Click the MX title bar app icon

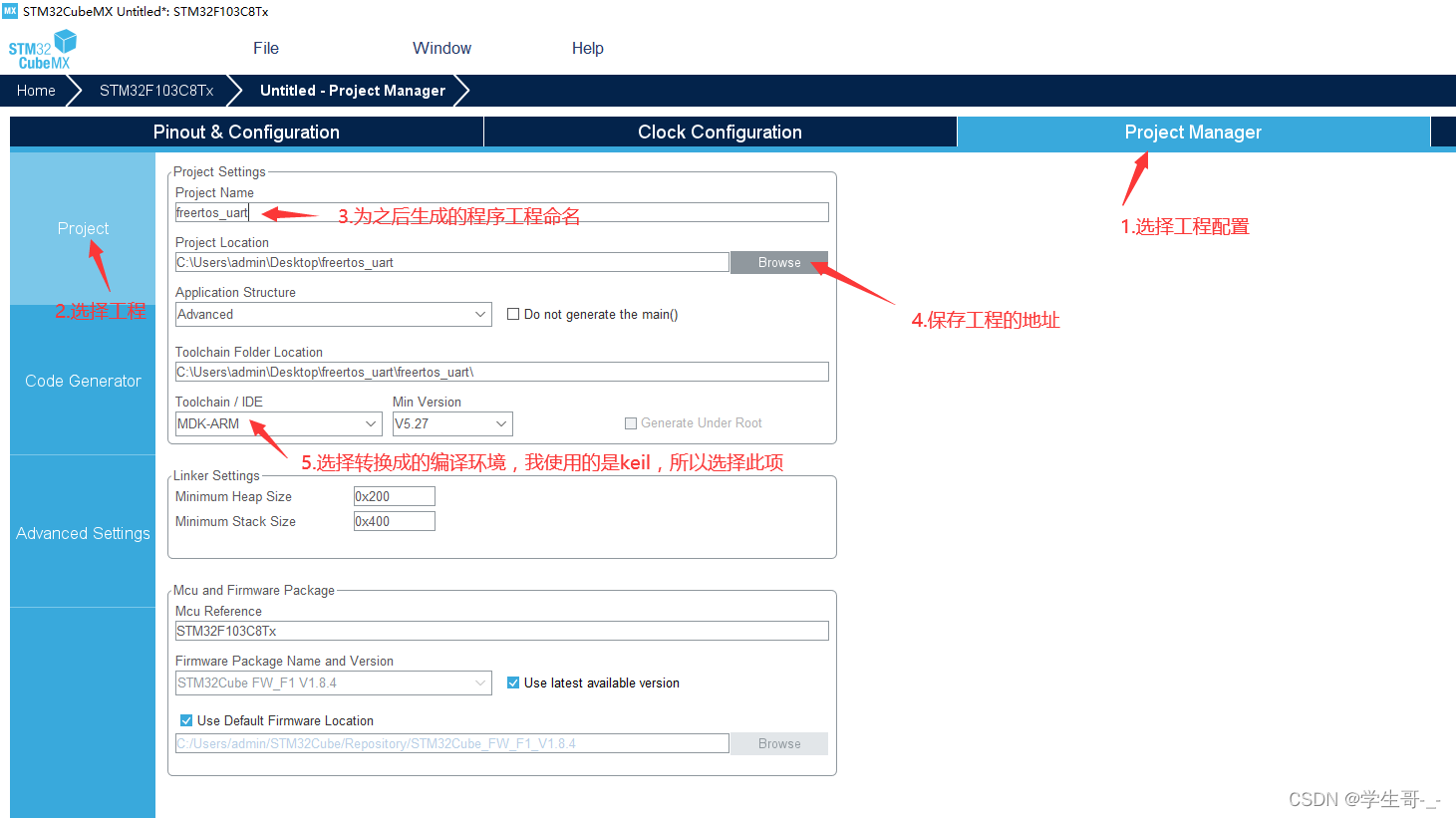pos(10,11)
